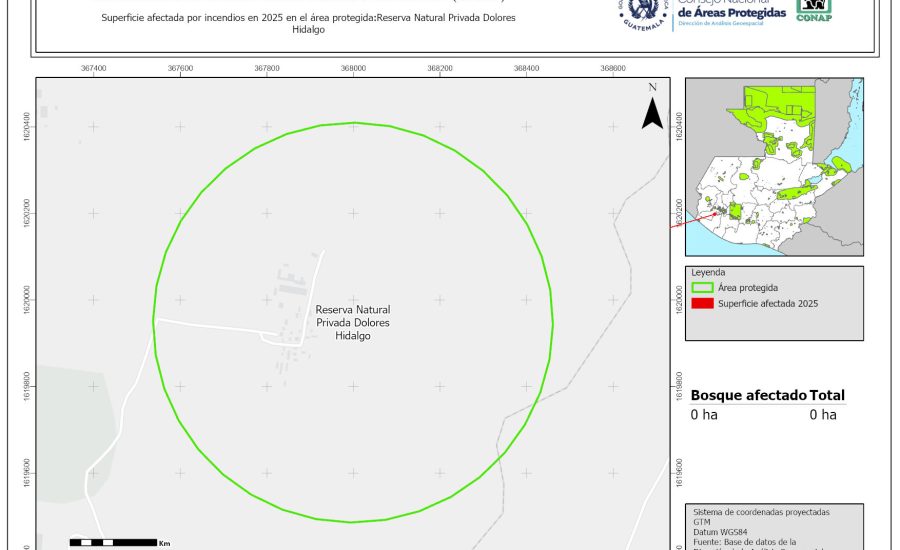Click the Bosque afectado column heading

point(748,395)
